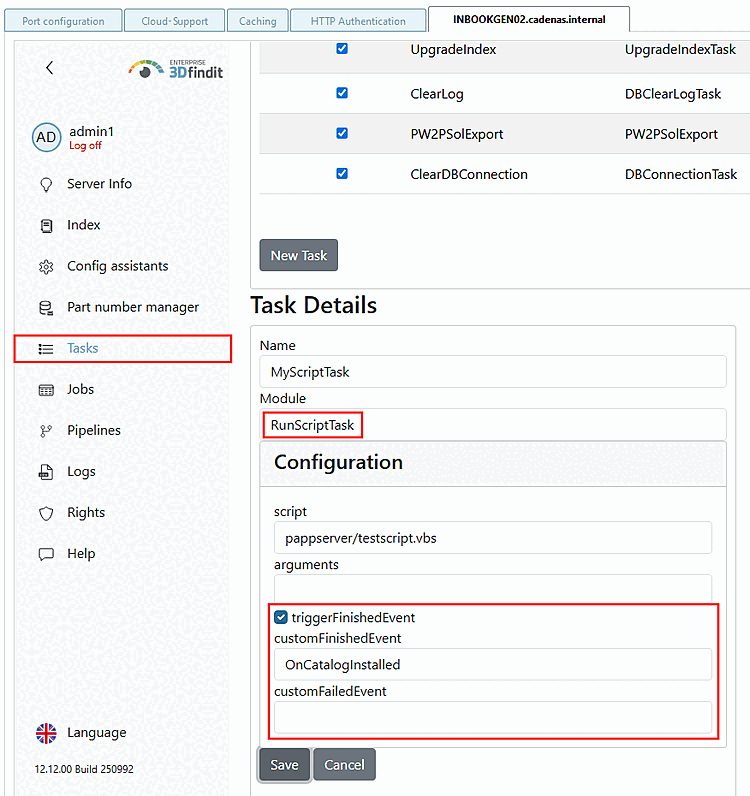The width and height of the screenshot is (750, 796).
Task: Open Server Info via its bulb icon
Action: click(46, 184)
